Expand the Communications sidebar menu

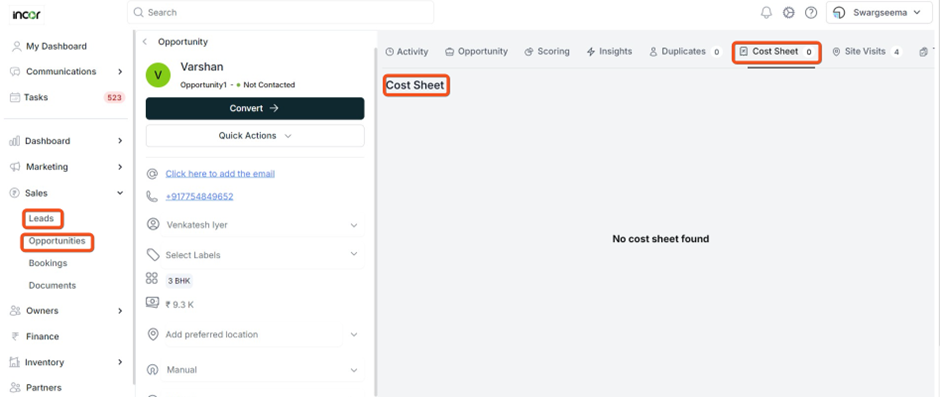tap(120, 71)
